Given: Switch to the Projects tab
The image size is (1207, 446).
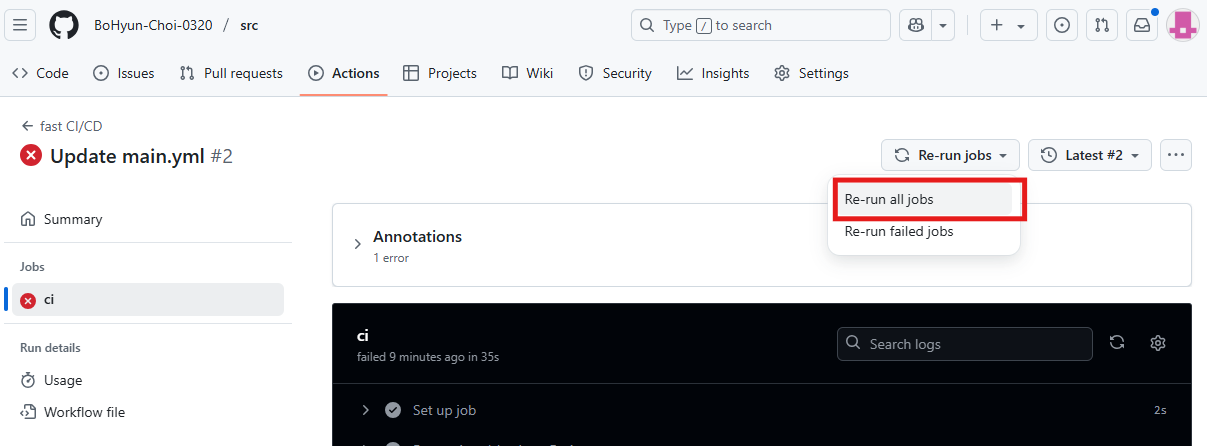Looking at the screenshot, I should (440, 73).
